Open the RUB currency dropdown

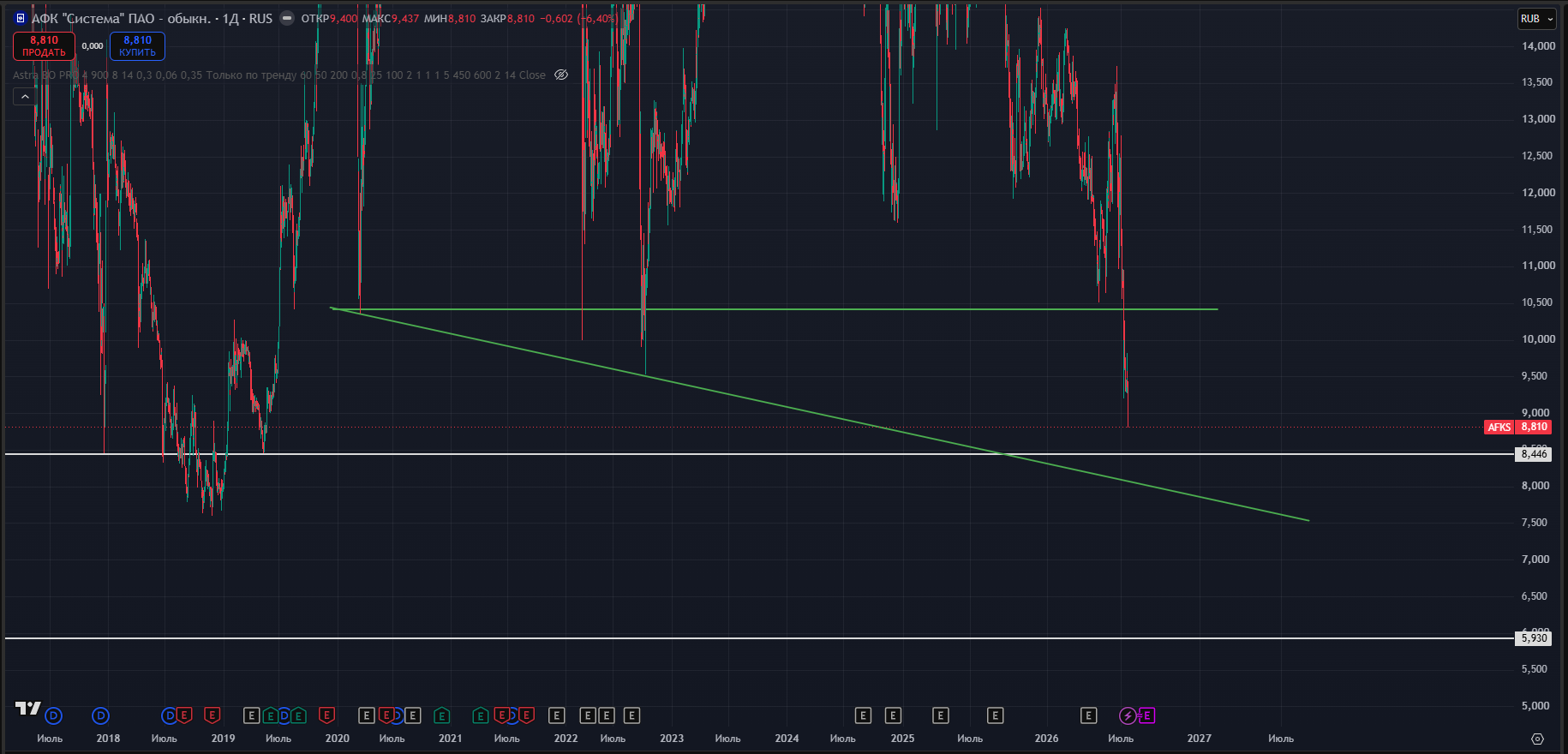pos(1537,19)
